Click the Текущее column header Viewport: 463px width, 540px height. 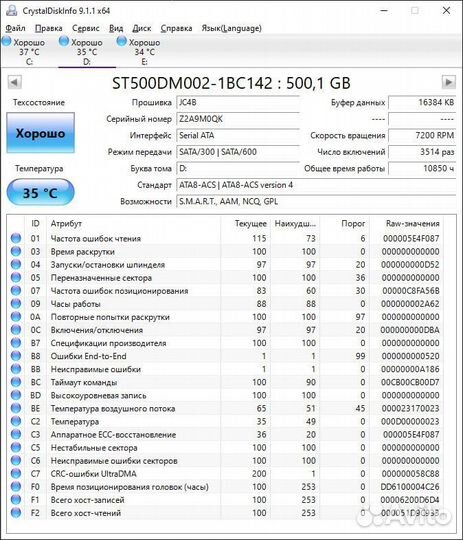[246, 224]
